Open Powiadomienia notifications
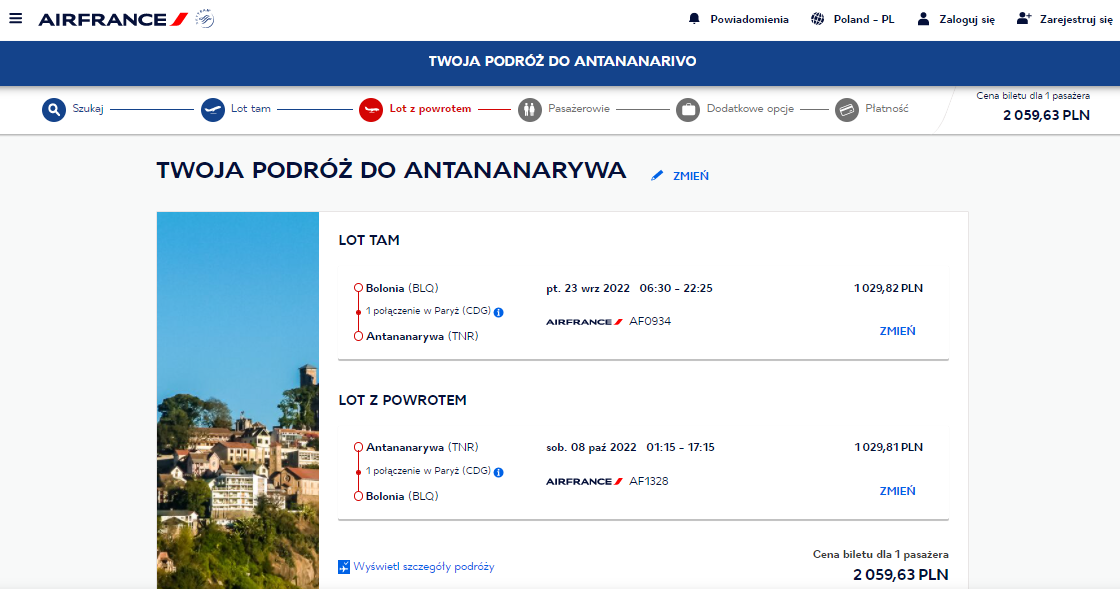 749,19
